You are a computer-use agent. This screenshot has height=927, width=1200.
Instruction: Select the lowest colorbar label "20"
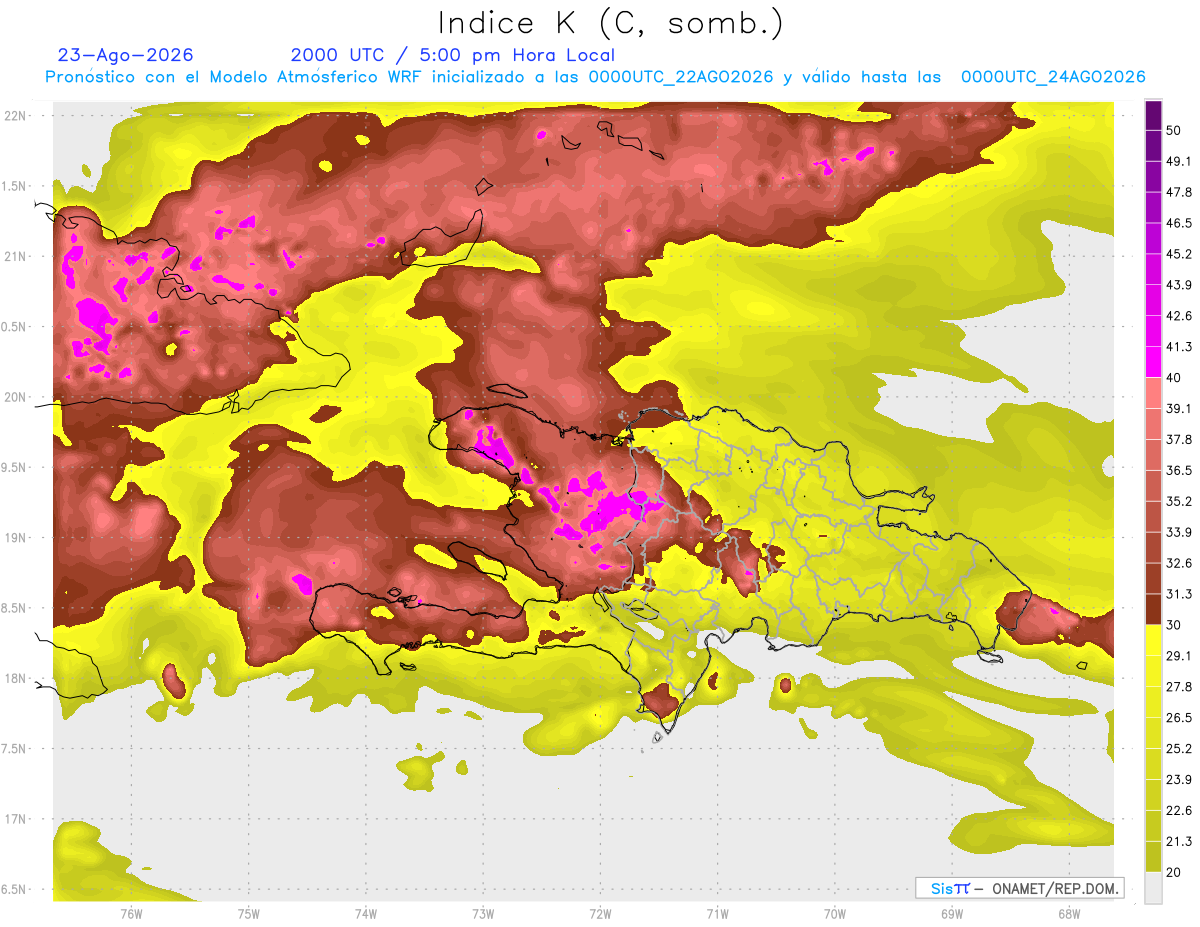click(x=1176, y=872)
